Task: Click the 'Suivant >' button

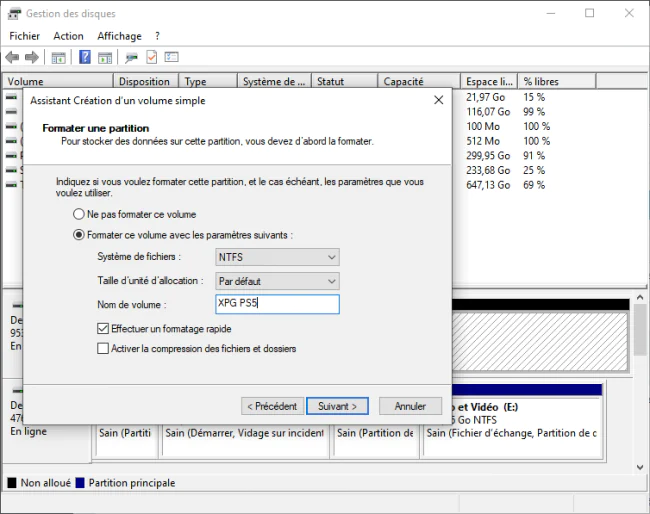Action: (x=337, y=406)
